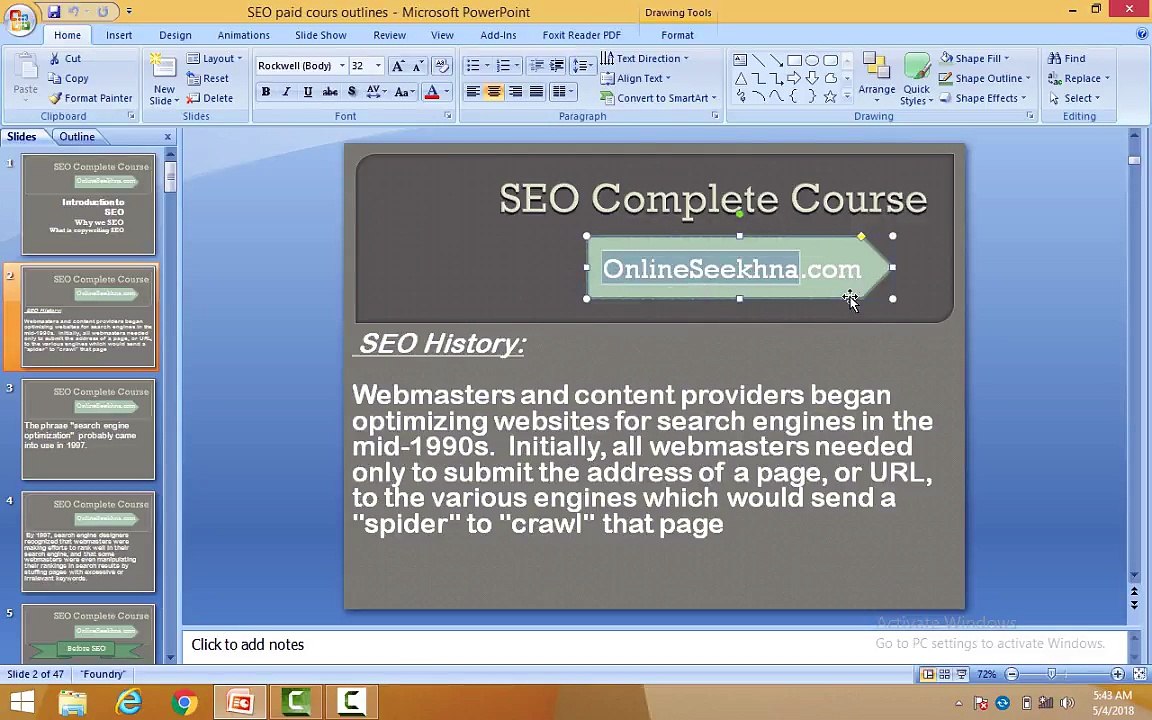Open Character Spacing options
This screenshot has width=1152, height=720.
(376, 92)
